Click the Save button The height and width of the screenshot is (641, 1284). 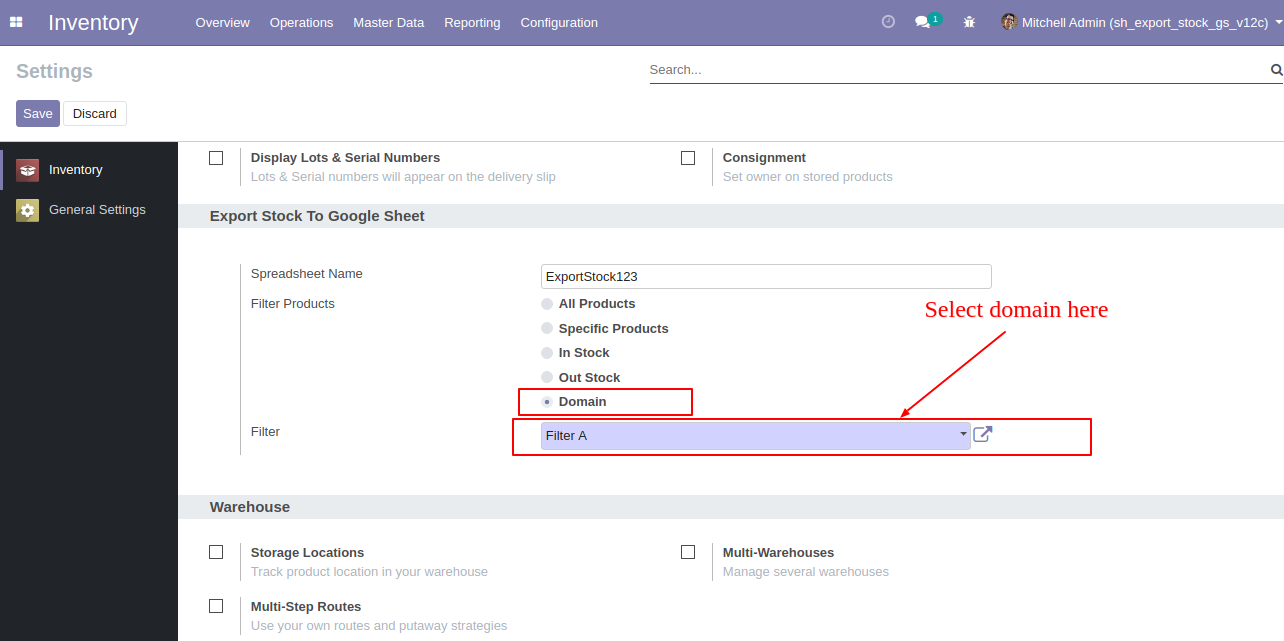(38, 113)
